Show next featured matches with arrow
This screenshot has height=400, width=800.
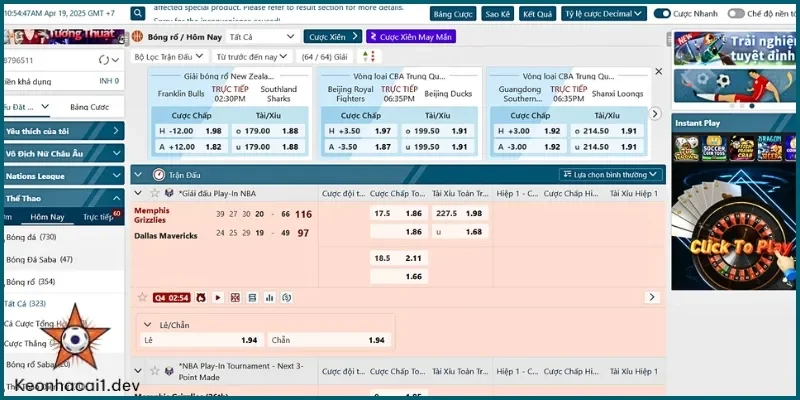pyautogui.click(x=655, y=114)
